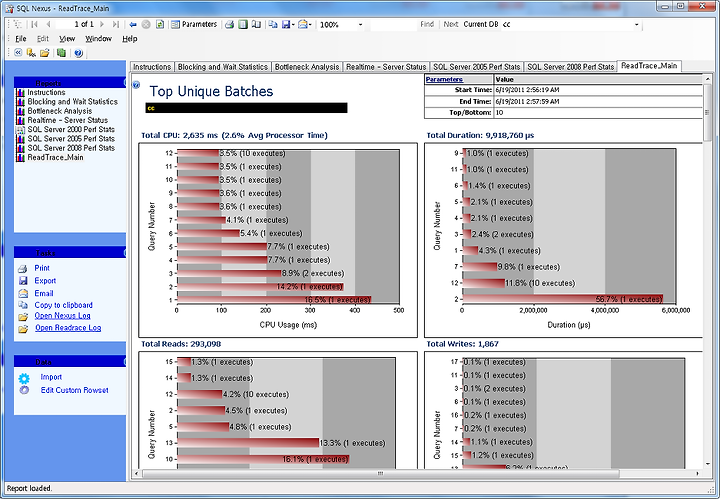Copy report using toolbar copy icon

[273, 24]
